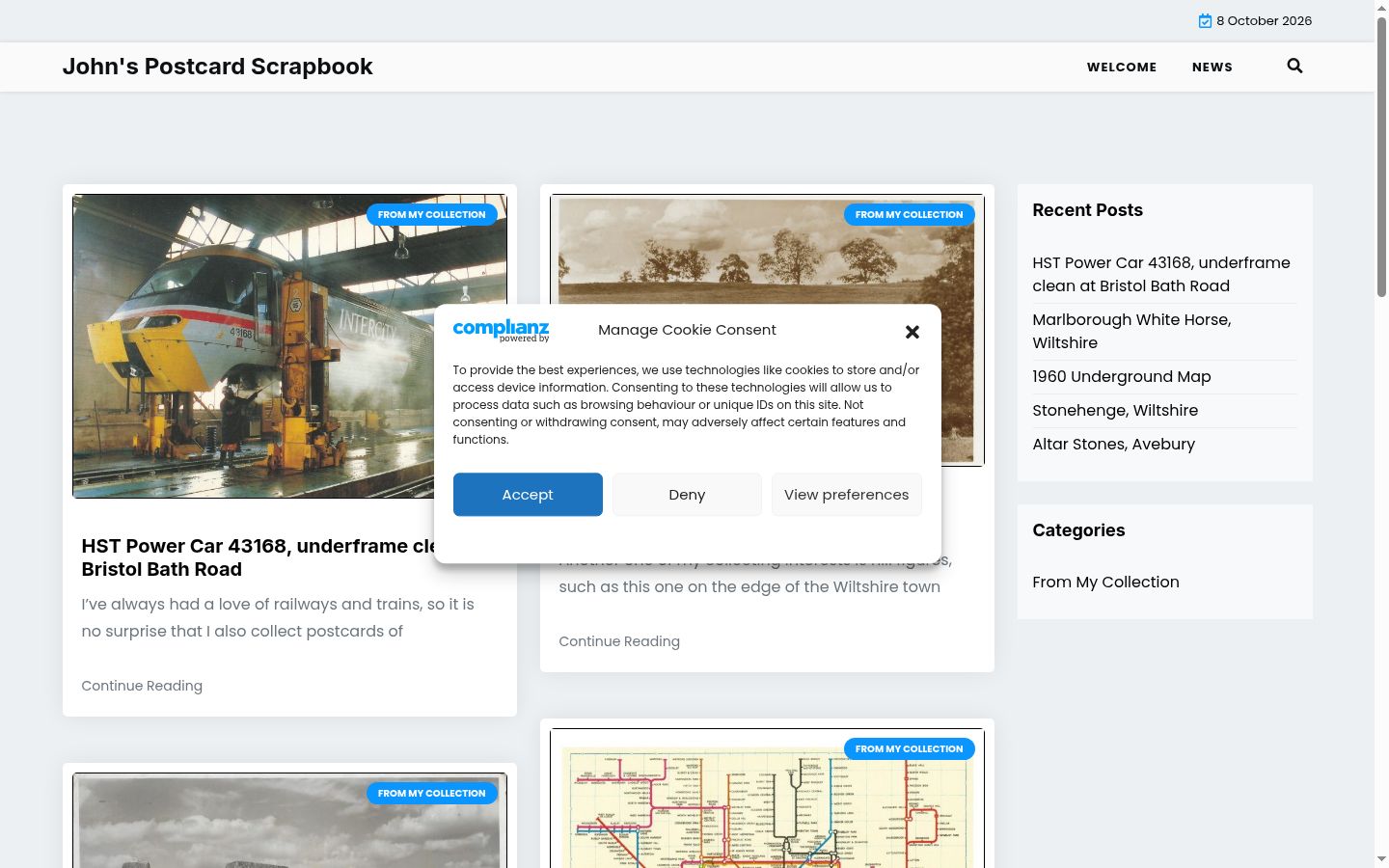Select From My Collection category link
Screen dimensions: 1389x868
click(x=1106, y=582)
